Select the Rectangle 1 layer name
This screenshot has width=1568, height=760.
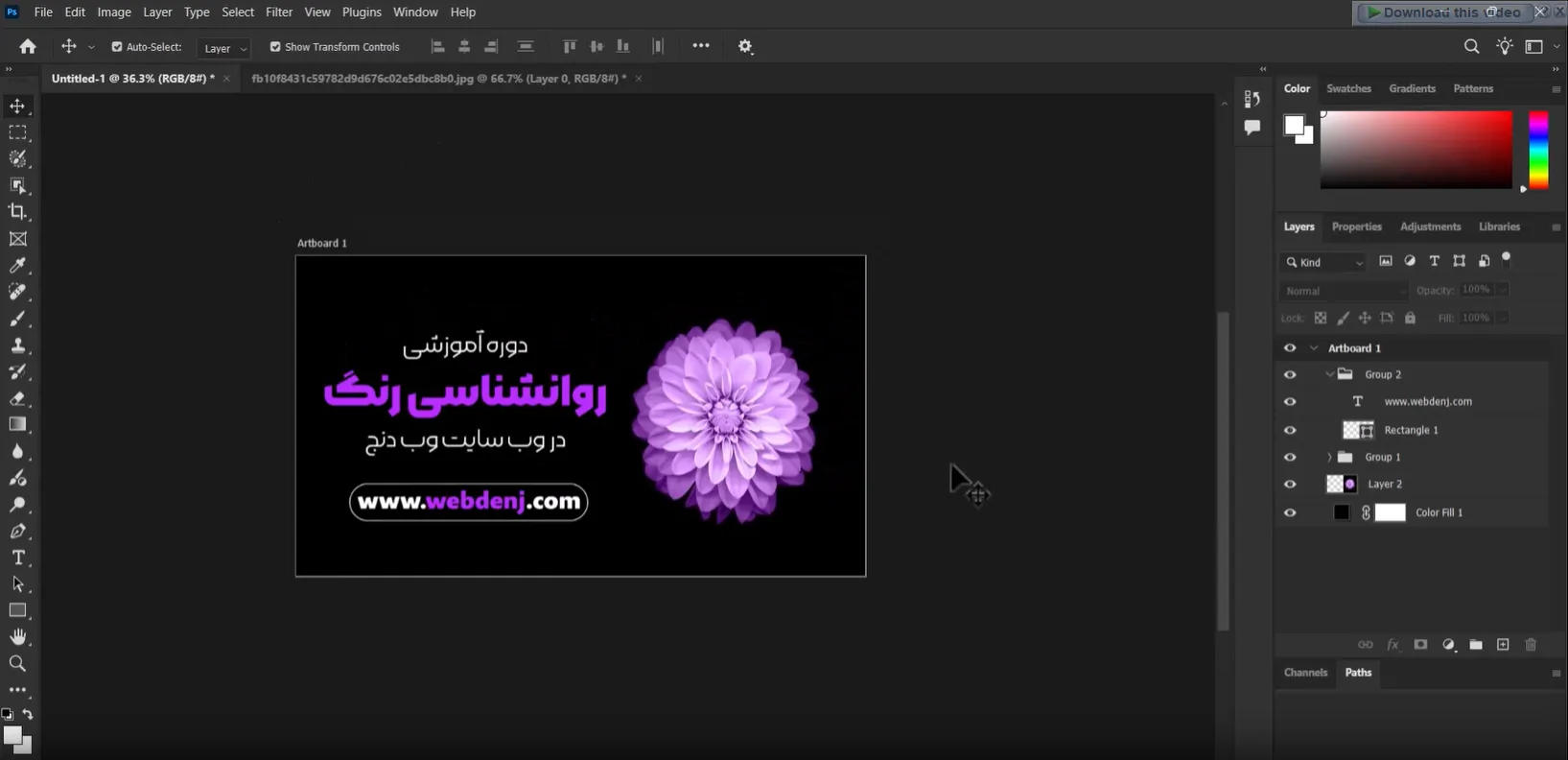click(x=1411, y=430)
